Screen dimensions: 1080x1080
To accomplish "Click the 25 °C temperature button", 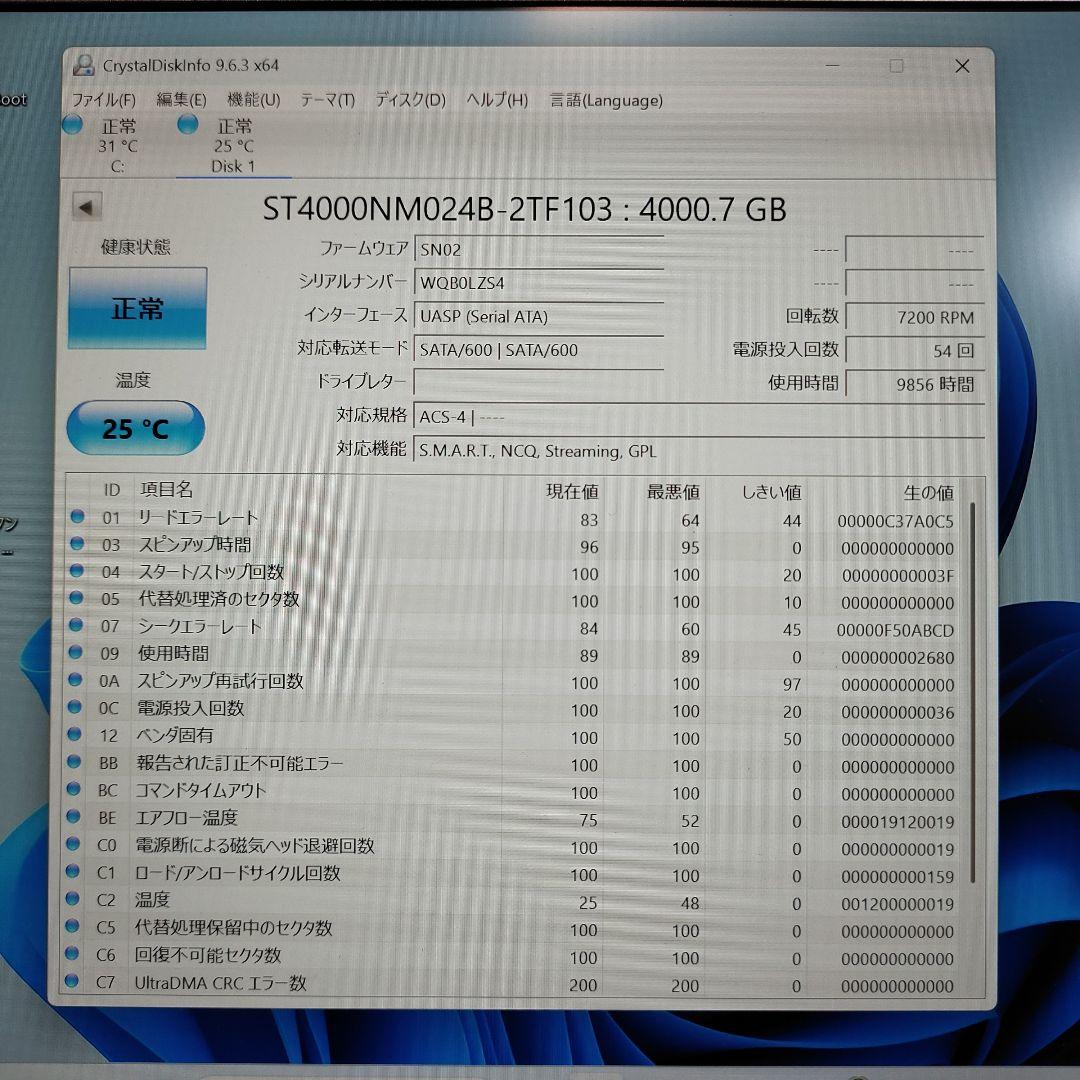I will click(136, 428).
